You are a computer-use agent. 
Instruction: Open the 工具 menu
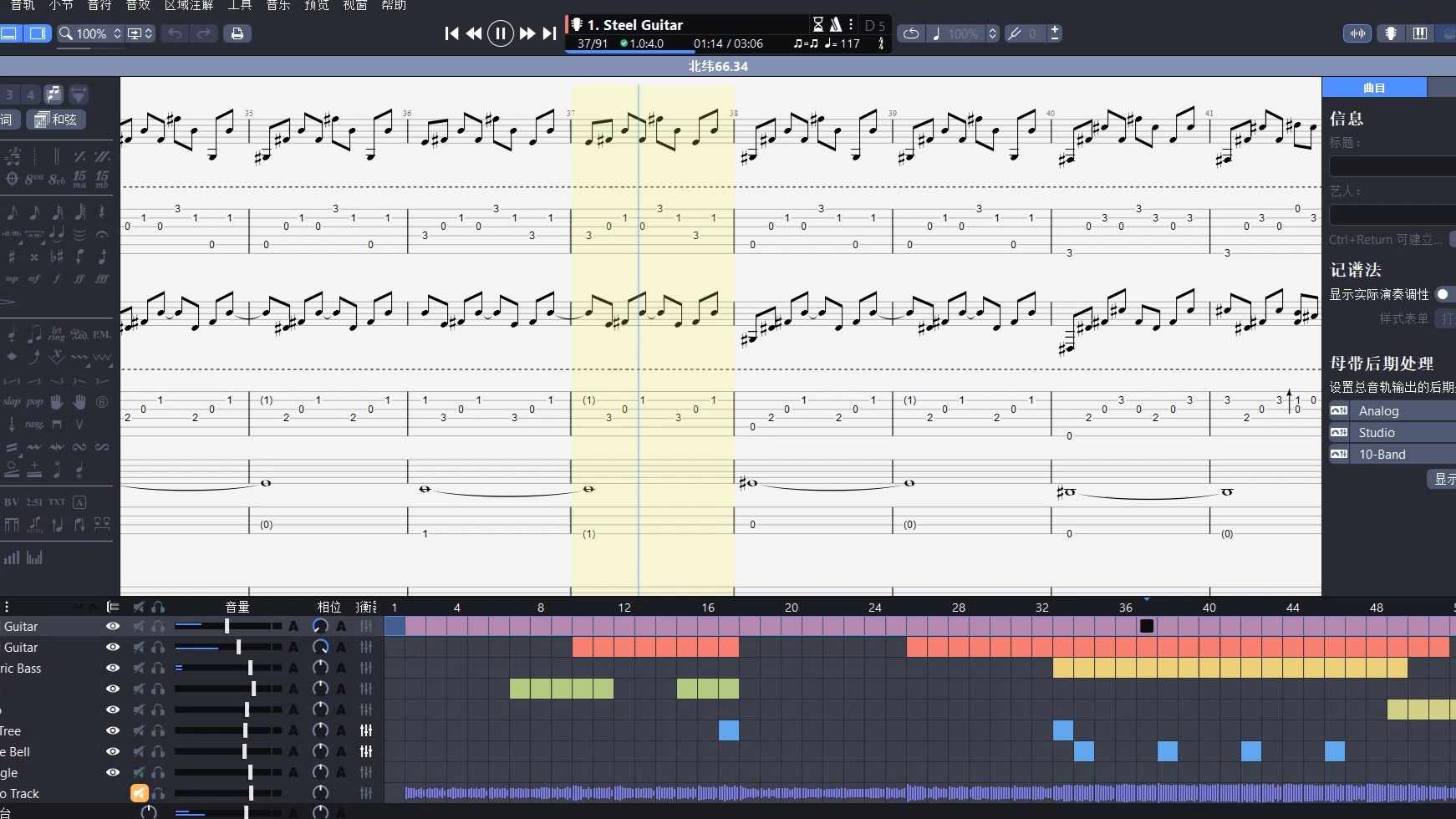point(240,5)
